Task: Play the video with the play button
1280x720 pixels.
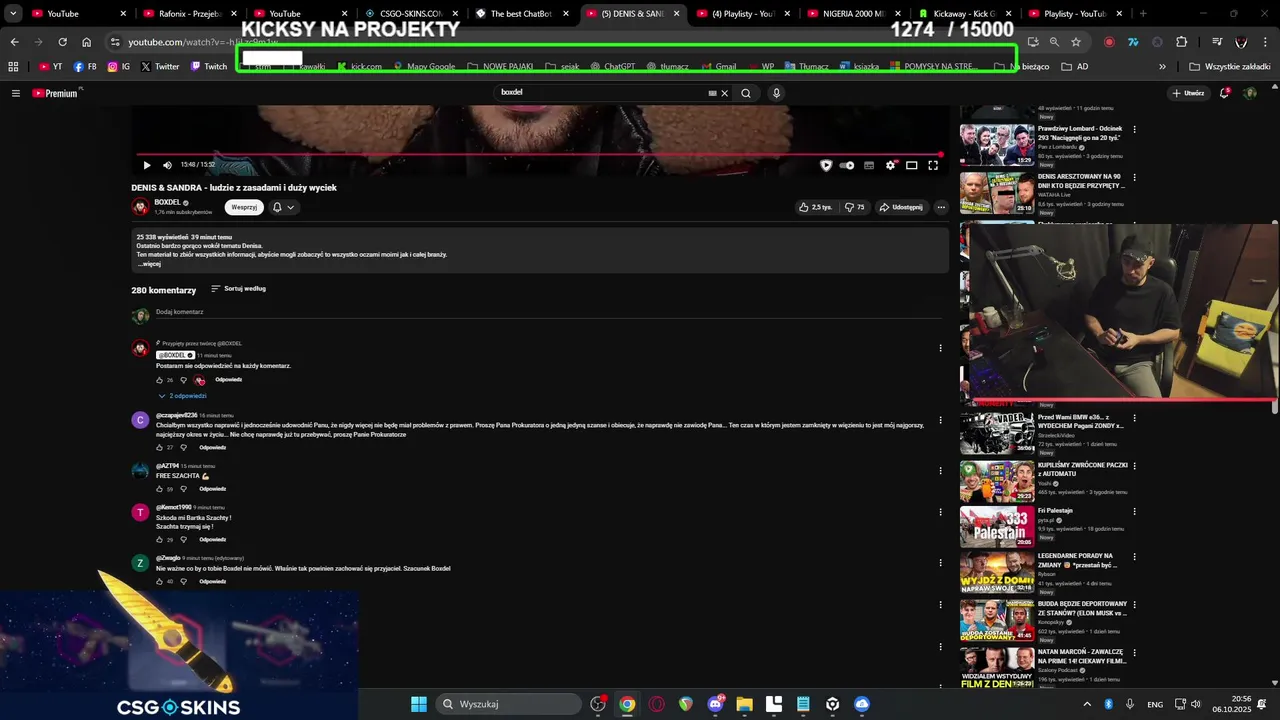Action: coord(147,165)
